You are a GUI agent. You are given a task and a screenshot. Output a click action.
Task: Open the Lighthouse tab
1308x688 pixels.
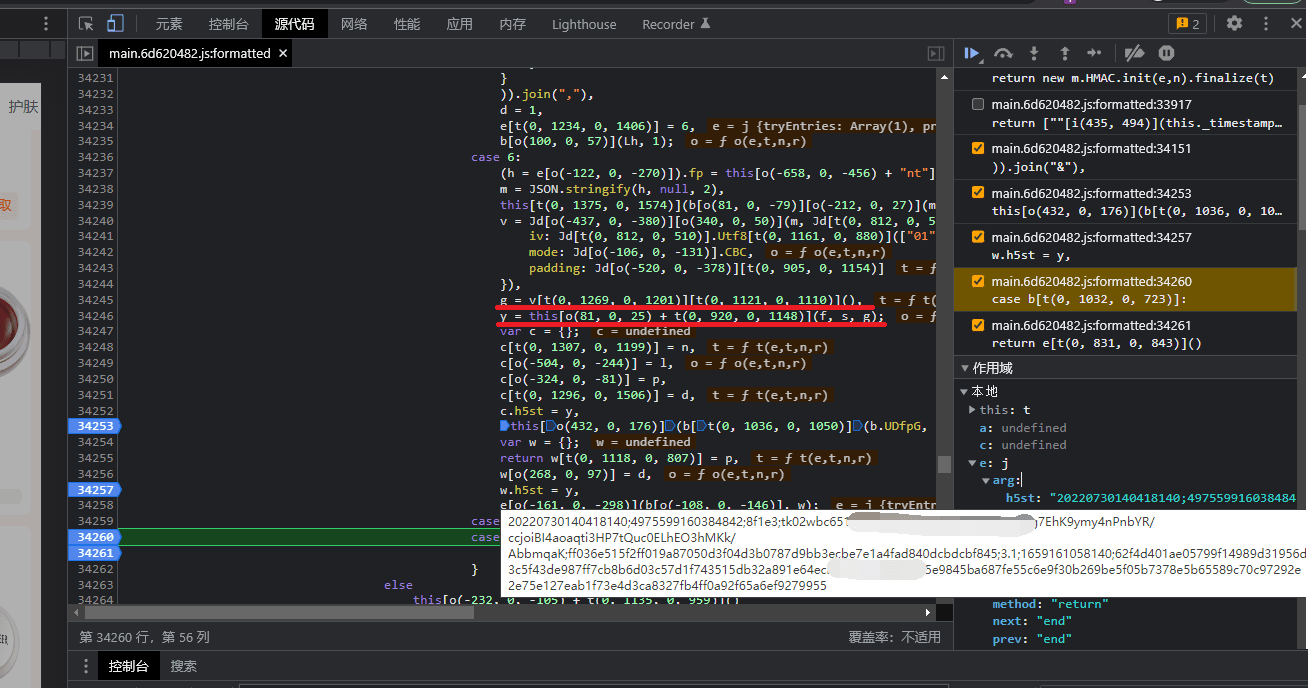pos(584,24)
